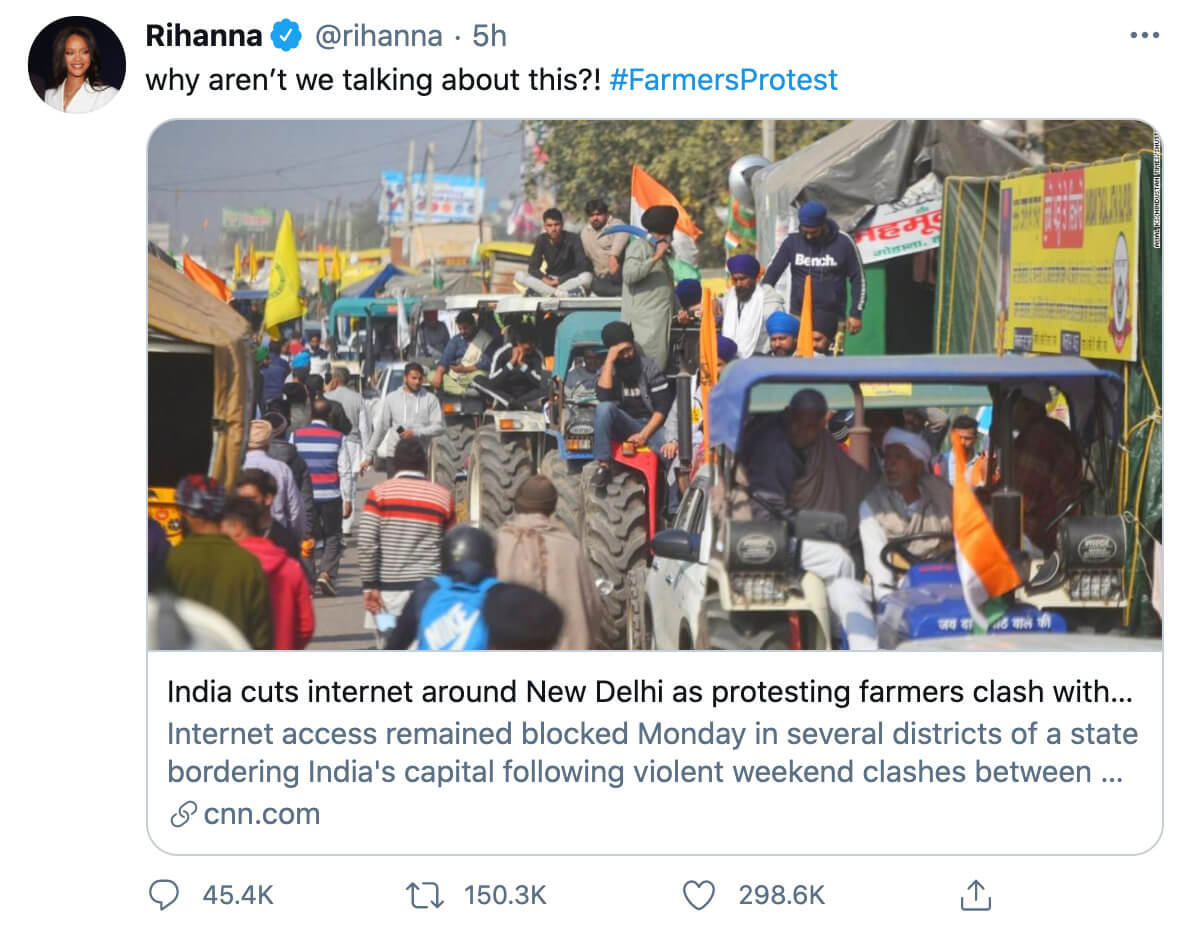Click the retweet arrows icon
Screen dimensions: 1192x926
point(427,895)
